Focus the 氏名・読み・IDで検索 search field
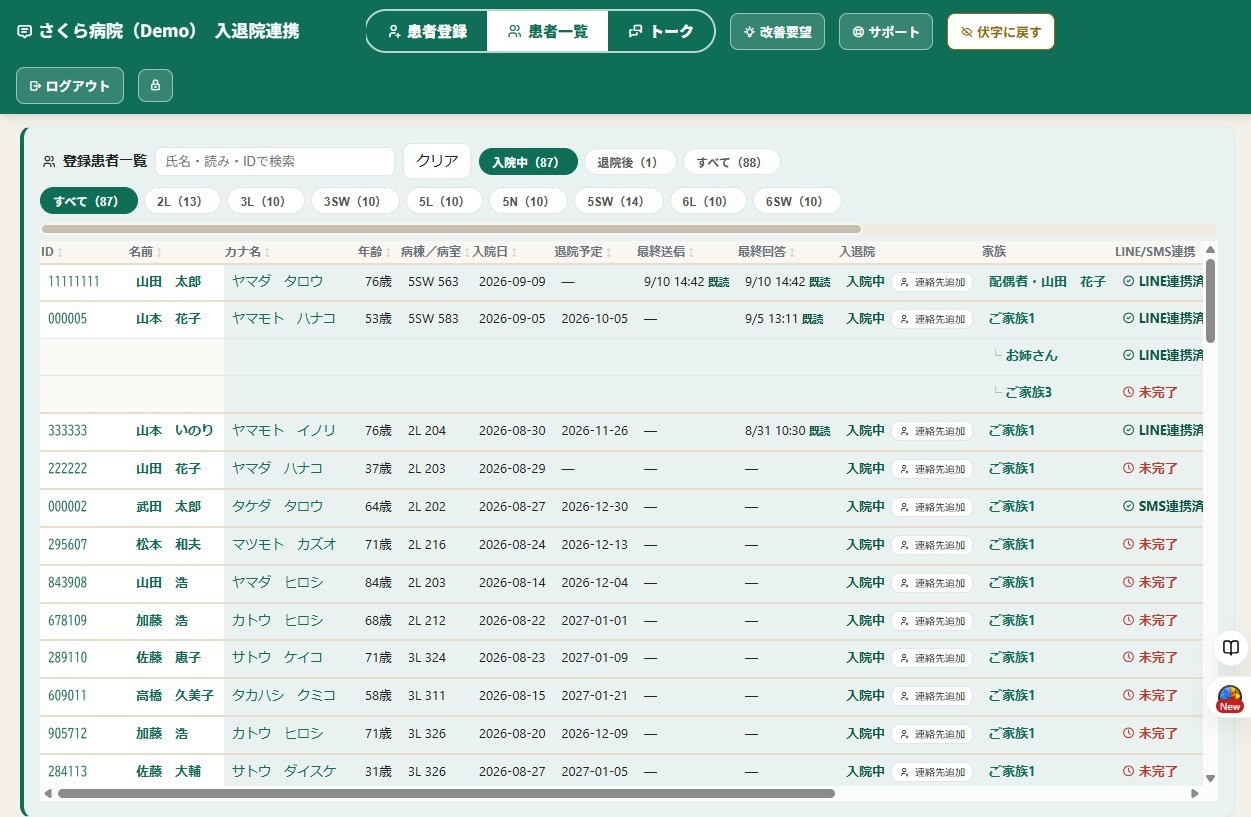This screenshot has height=817, width=1251. click(x=275, y=161)
